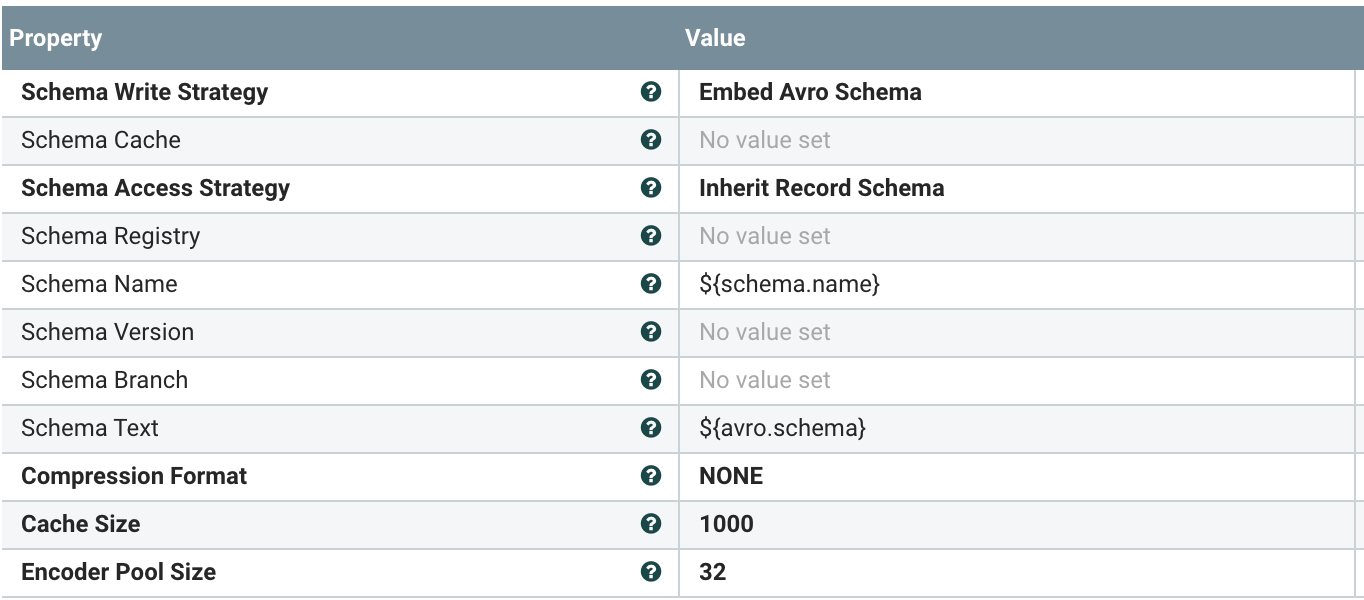
Task: Click Encoder Pool Size help icon
Action: 650,572
